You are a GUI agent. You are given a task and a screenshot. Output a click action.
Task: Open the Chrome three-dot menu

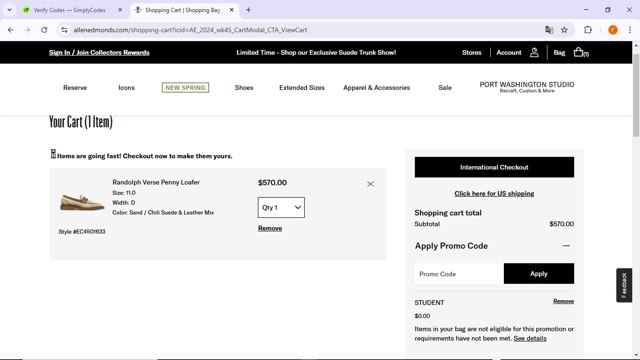click(x=629, y=30)
